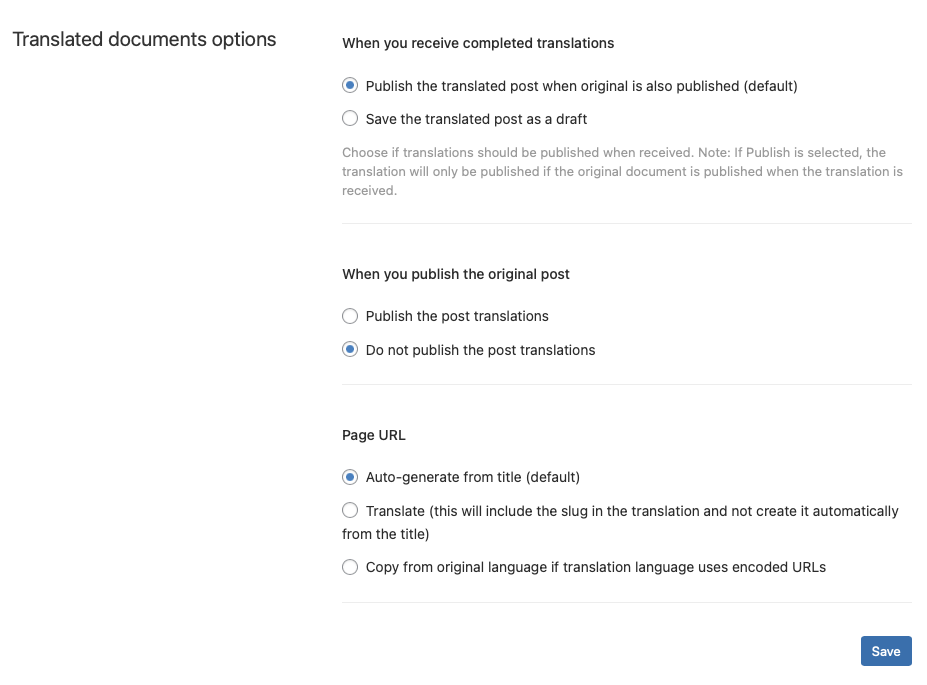Click 'When you receive completed translations' heading
Screen dimensions: 927x685
click(478, 43)
